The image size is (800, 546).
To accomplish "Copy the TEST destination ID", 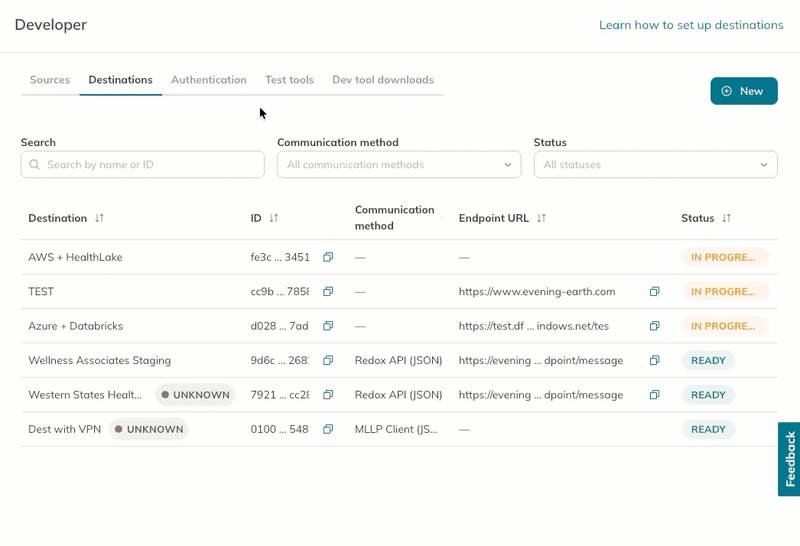I will [x=328, y=291].
